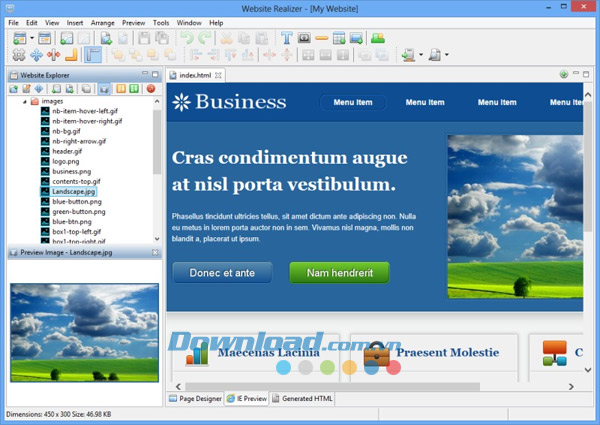Click the file tree scrollbar down arrow
Viewport: 600px width, 425px height.
pyautogui.click(x=157, y=239)
